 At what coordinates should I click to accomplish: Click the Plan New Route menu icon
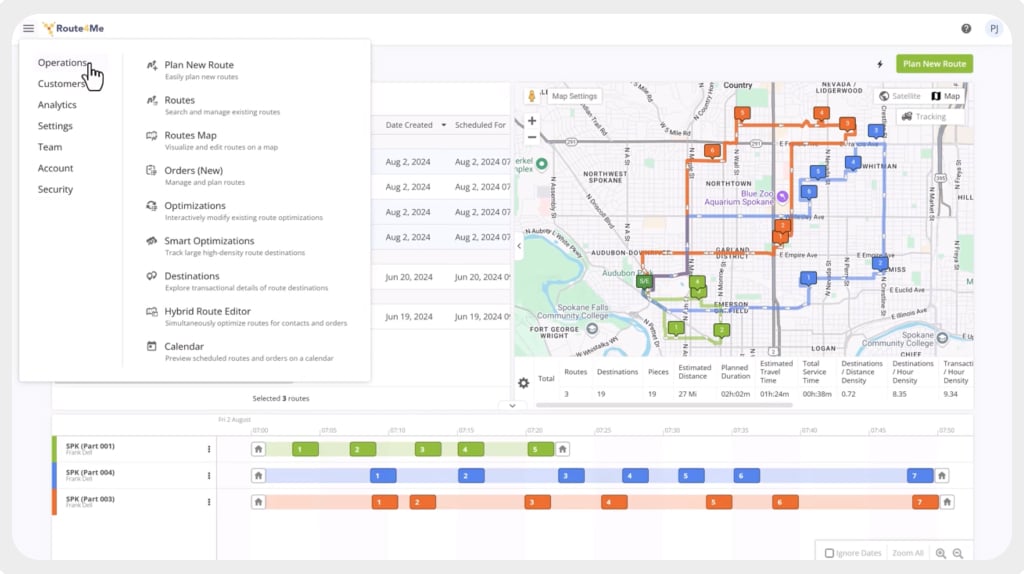(152, 65)
